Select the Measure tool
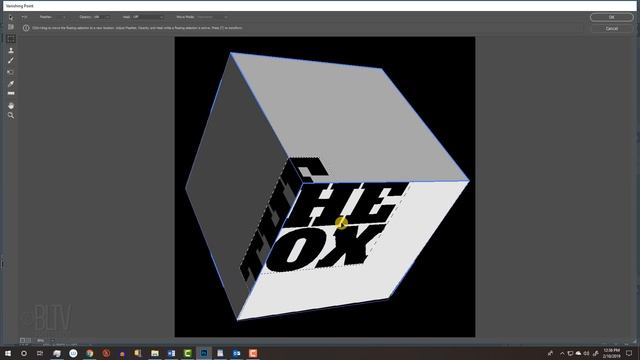The width and height of the screenshot is (640, 360). coord(11,94)
